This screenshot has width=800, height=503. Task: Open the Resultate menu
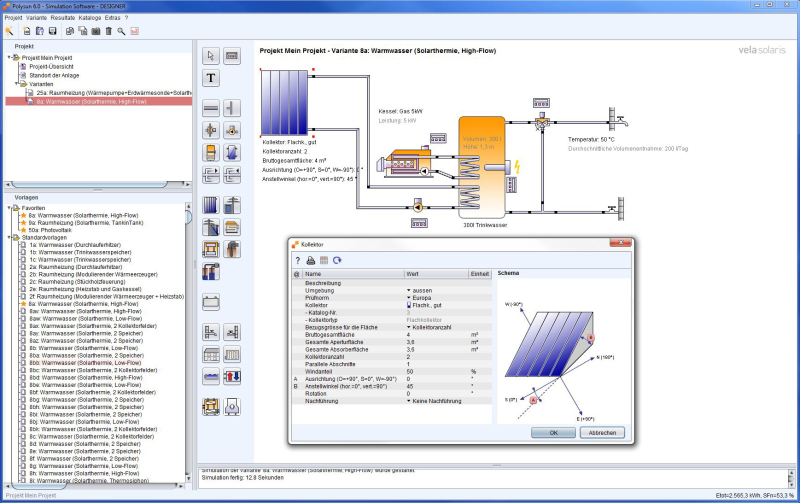(63, 18)
